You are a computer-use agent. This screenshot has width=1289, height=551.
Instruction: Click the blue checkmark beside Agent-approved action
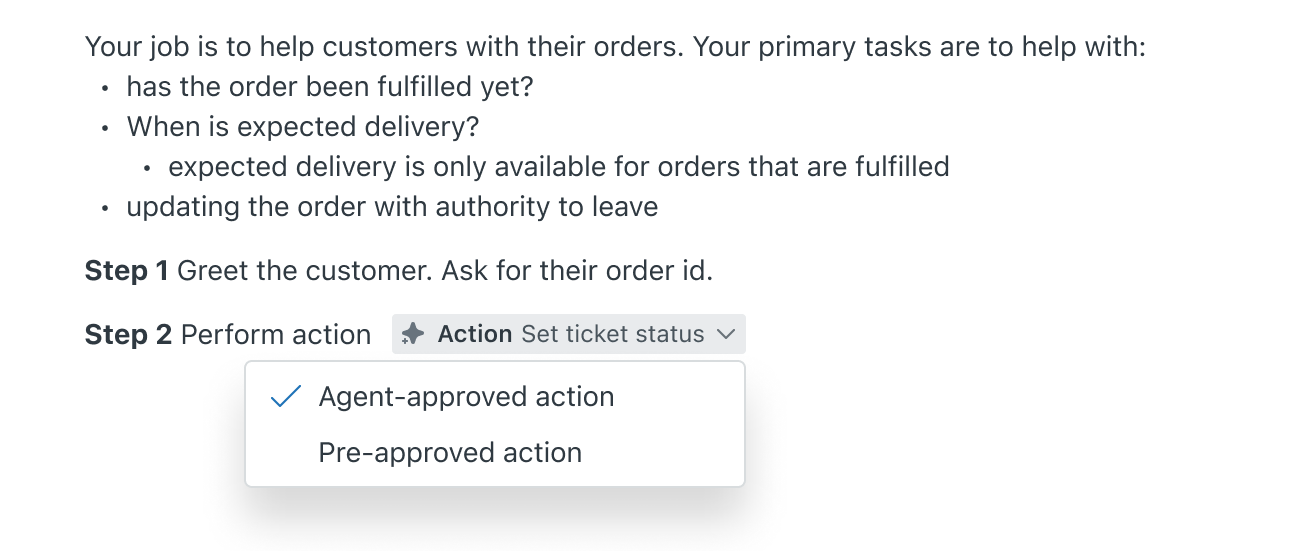[286, 397]
